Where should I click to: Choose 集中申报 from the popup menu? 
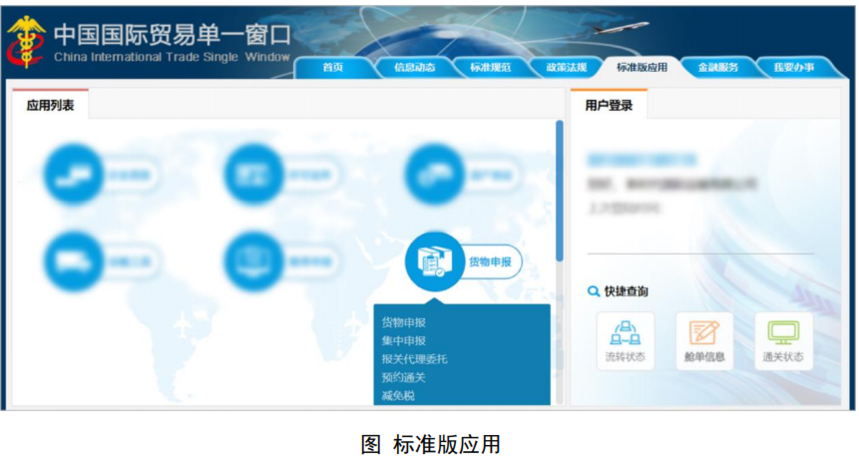(x=404, y=341)
